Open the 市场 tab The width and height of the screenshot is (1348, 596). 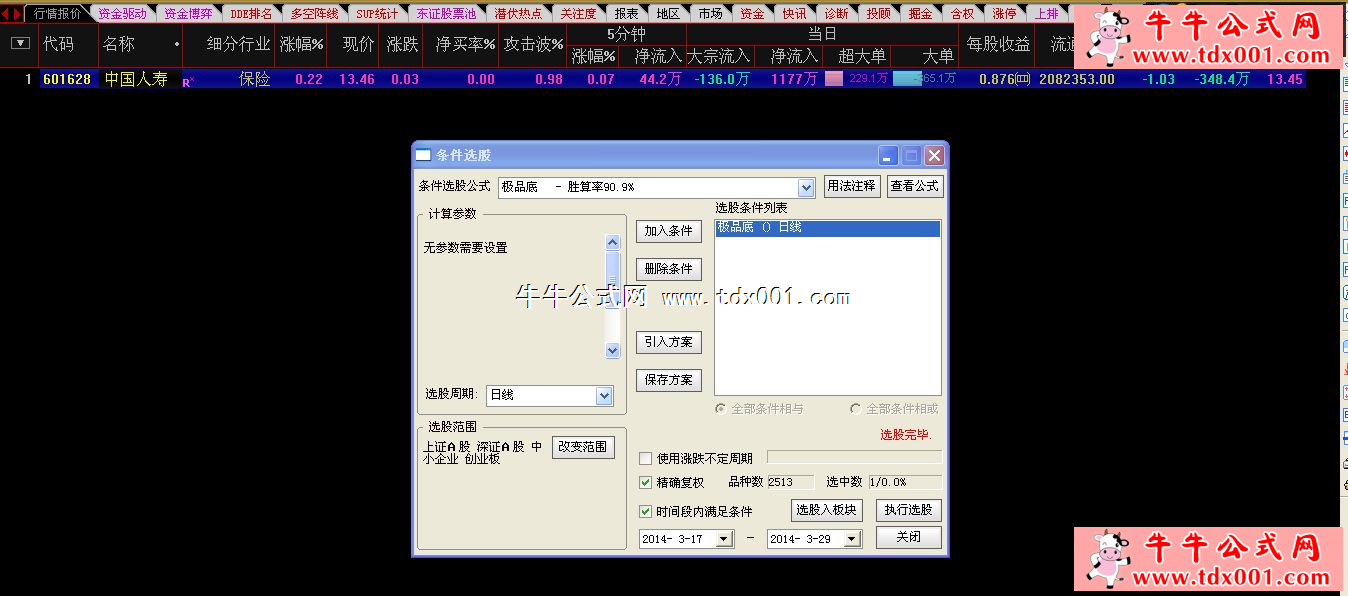pos(710,13)
